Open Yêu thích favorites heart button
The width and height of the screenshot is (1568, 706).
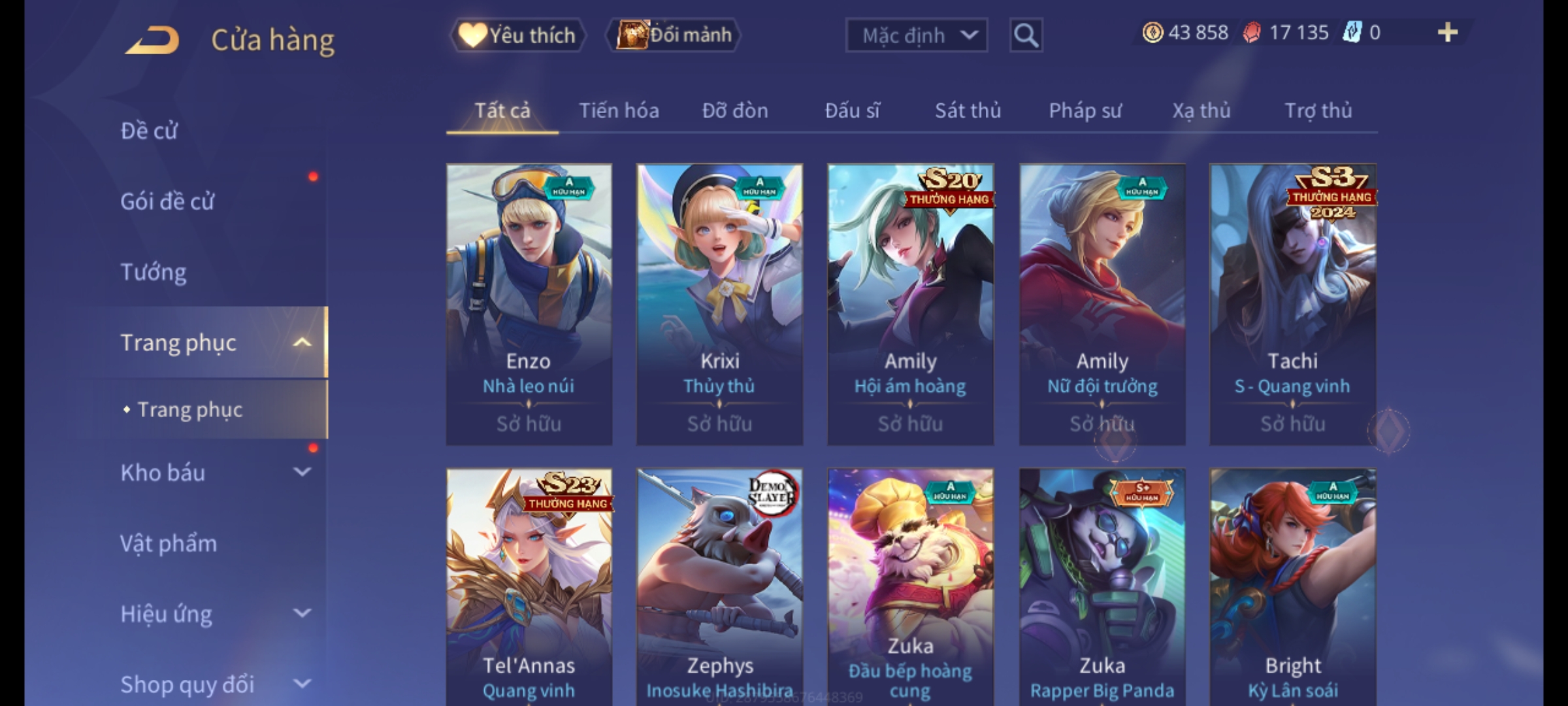[517, 35]
